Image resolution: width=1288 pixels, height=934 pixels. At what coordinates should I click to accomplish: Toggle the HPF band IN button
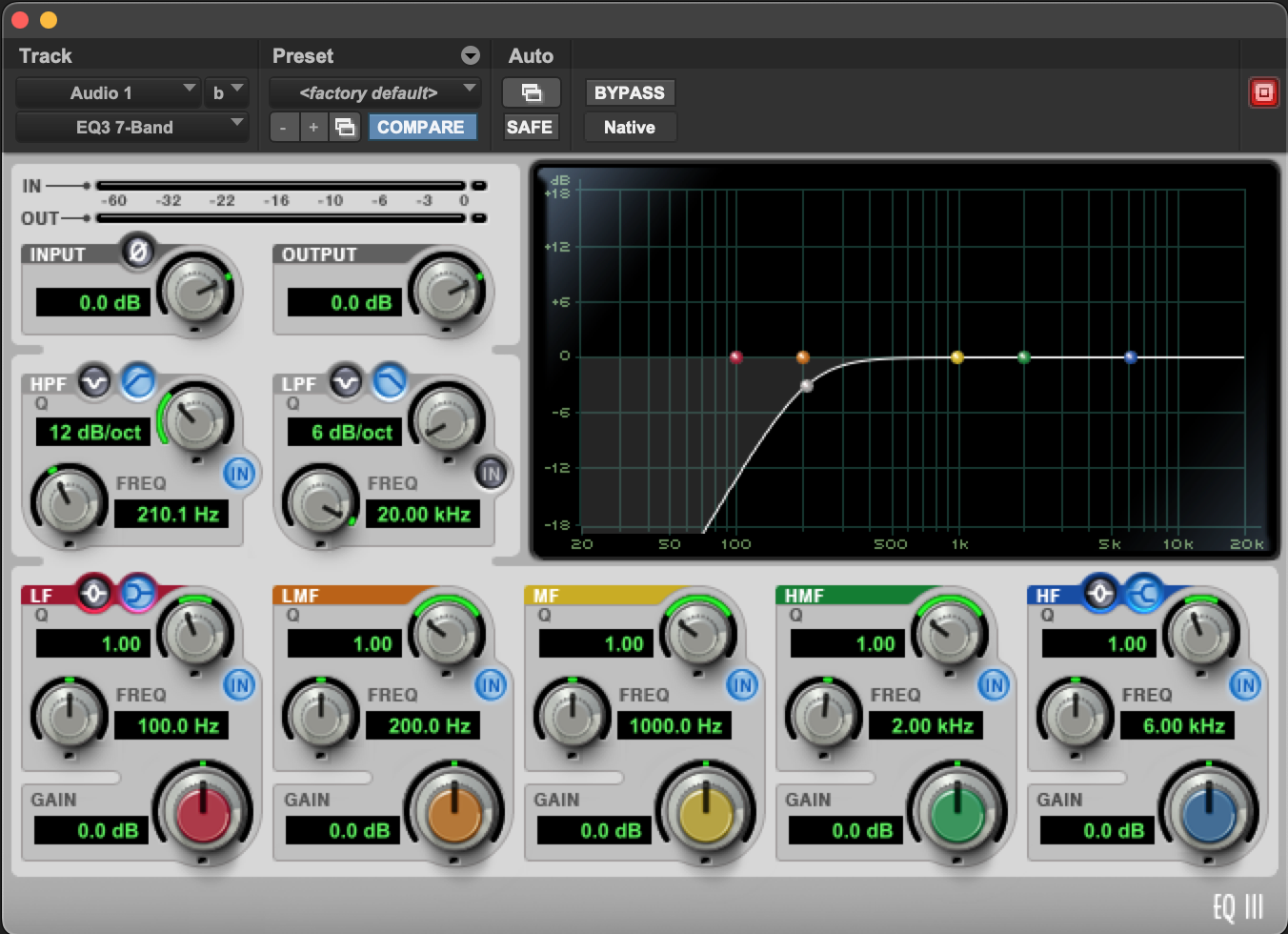[x=239, y=474]
